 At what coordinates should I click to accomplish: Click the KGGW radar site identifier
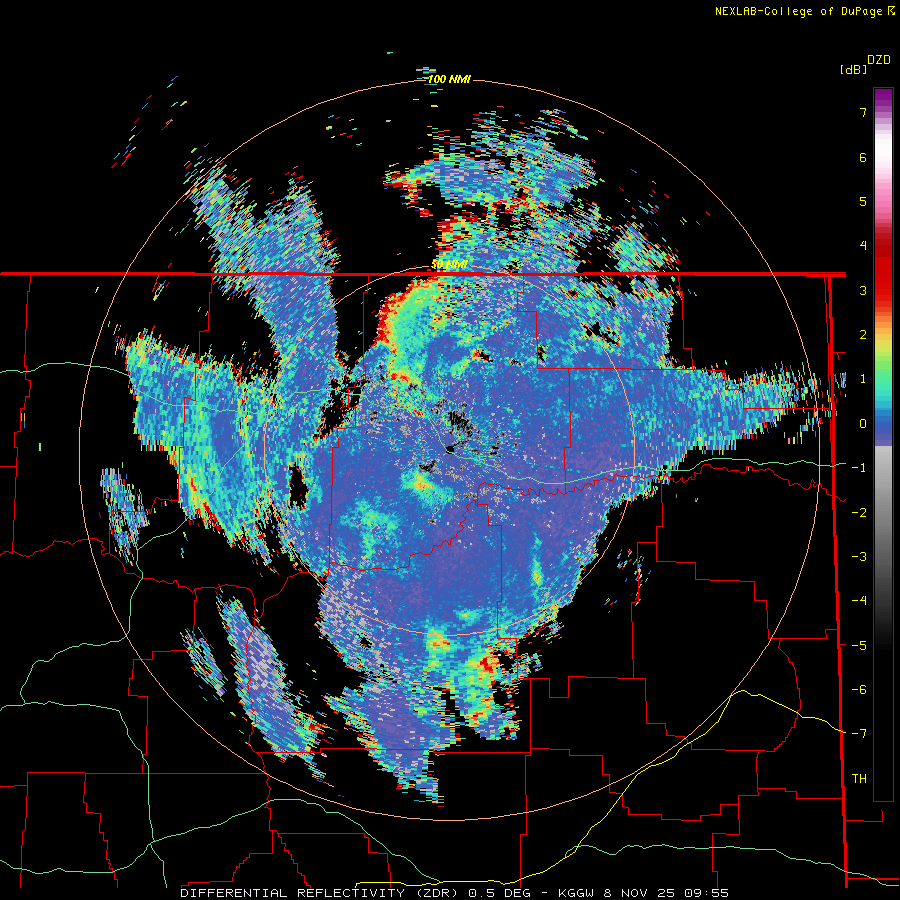point(577,893)
